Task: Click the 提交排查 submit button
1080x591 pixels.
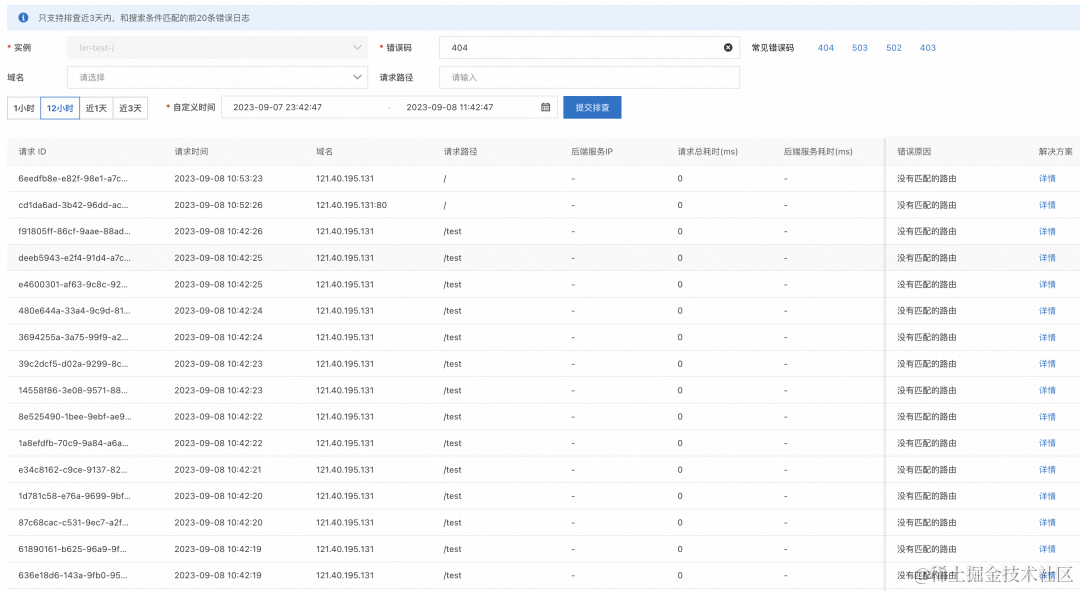Action: pyautogui.click(x=592, y=107)
